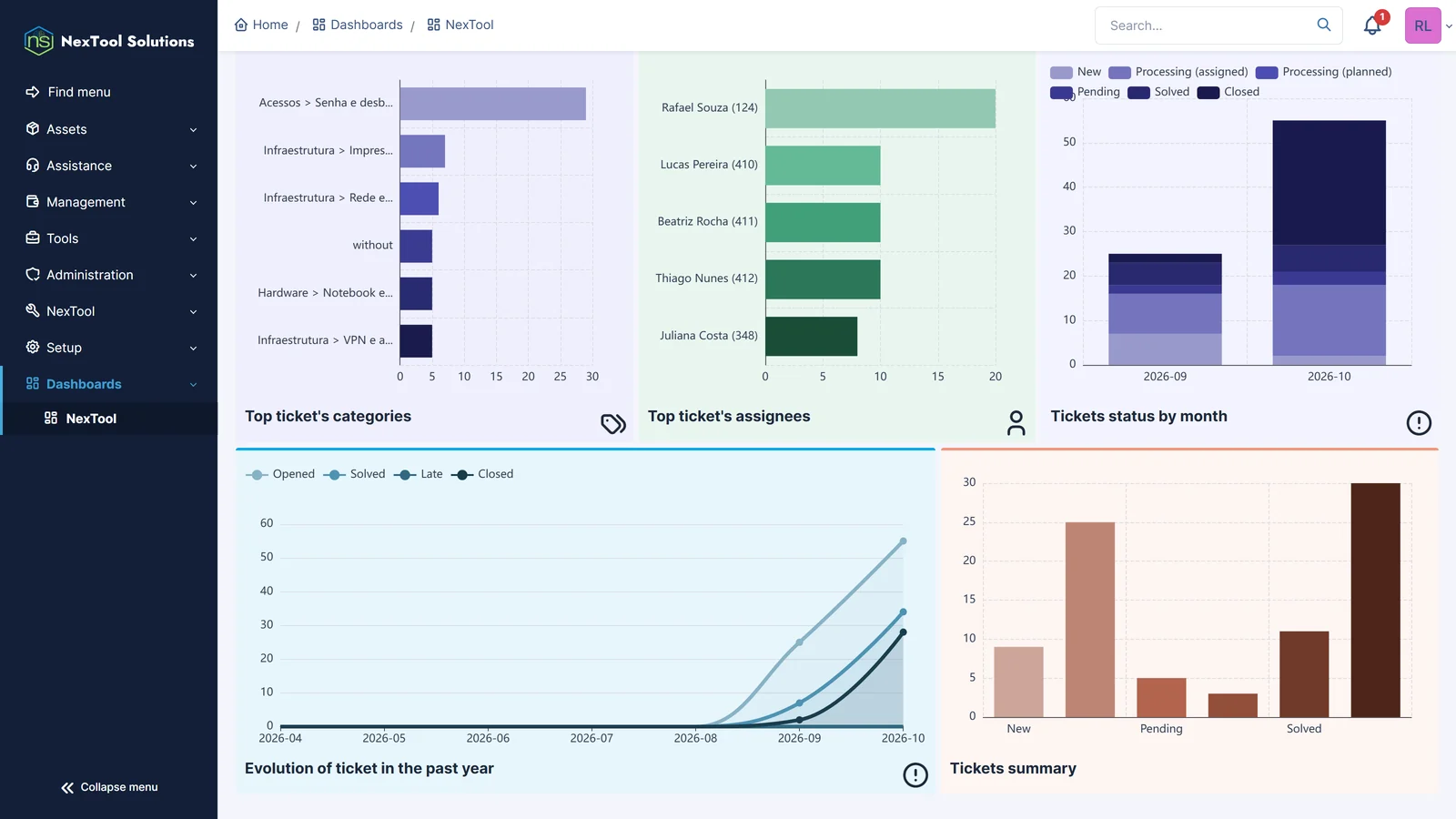Click the Administration shield icon
This screenshot has width=1456, height=819.
tap(33, 274)
